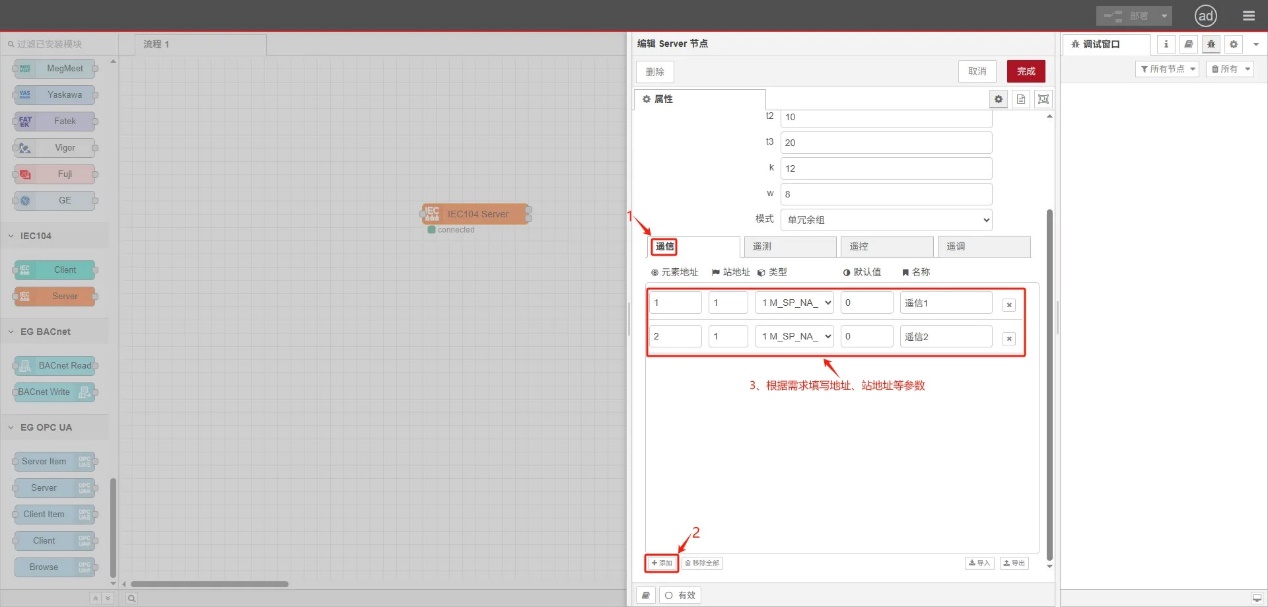
Task: Open the help book sidebar icon
Action: click(x=1188, y=44)
